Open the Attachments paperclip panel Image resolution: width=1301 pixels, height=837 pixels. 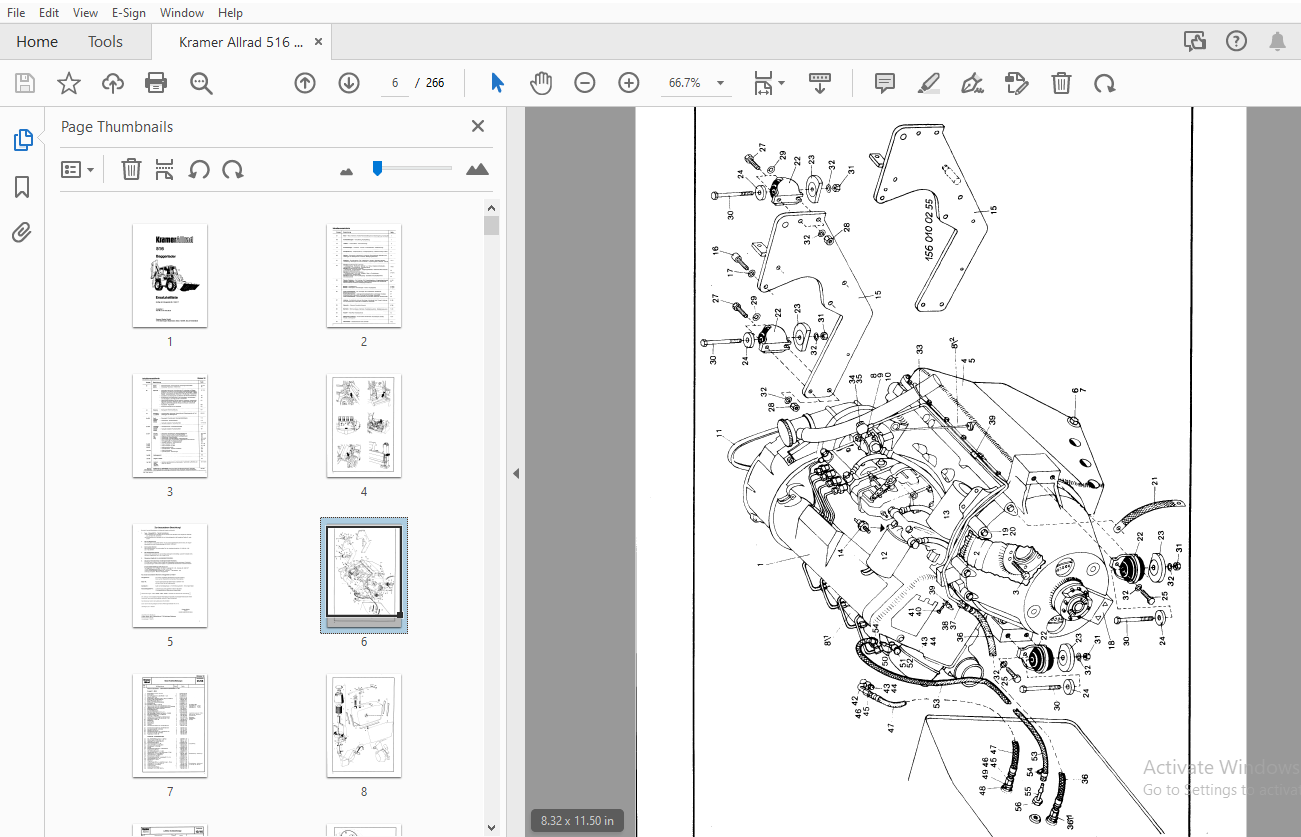pyautogui.click(x=22, y=233)
